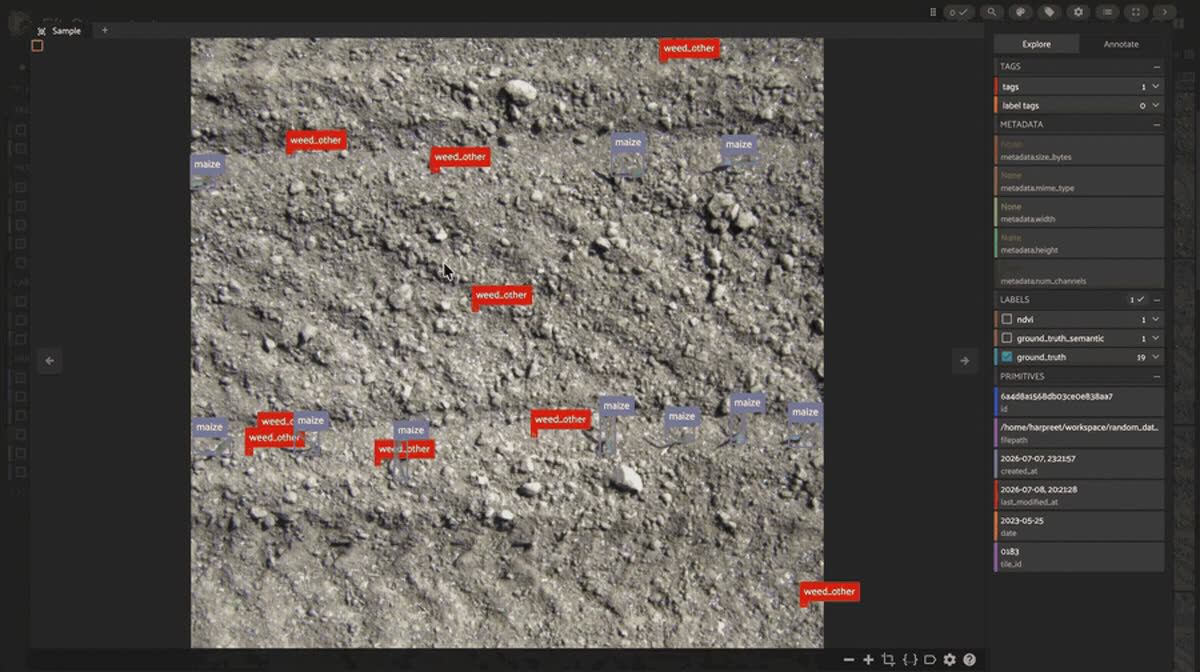The height and width of the screenshot is (672, 1200).
Task: Click the weed_other label at the image center
Action: point(502,295)
